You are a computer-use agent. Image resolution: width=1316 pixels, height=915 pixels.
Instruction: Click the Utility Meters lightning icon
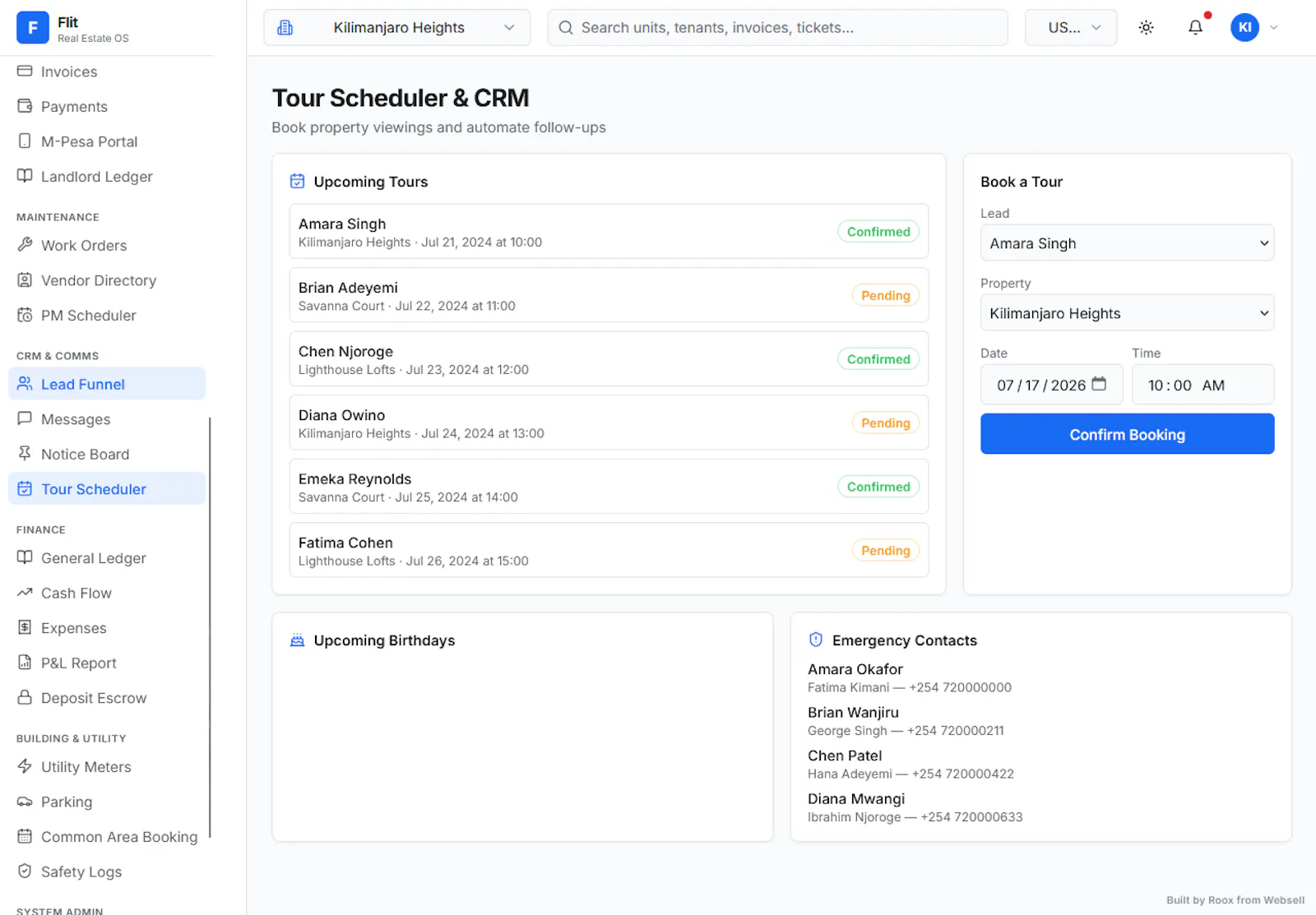pos(25,766)
